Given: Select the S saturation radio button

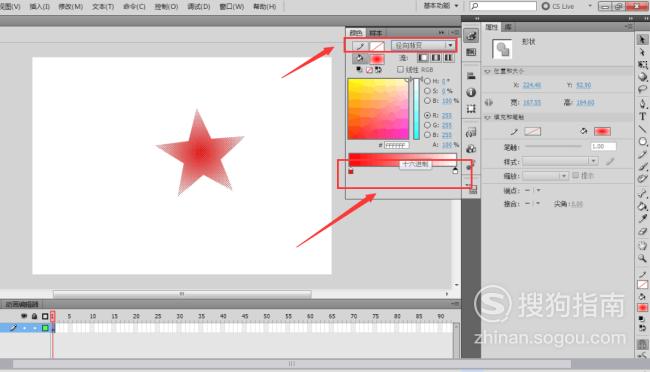Looking at the screenshot, I should [x=427, y=91].
